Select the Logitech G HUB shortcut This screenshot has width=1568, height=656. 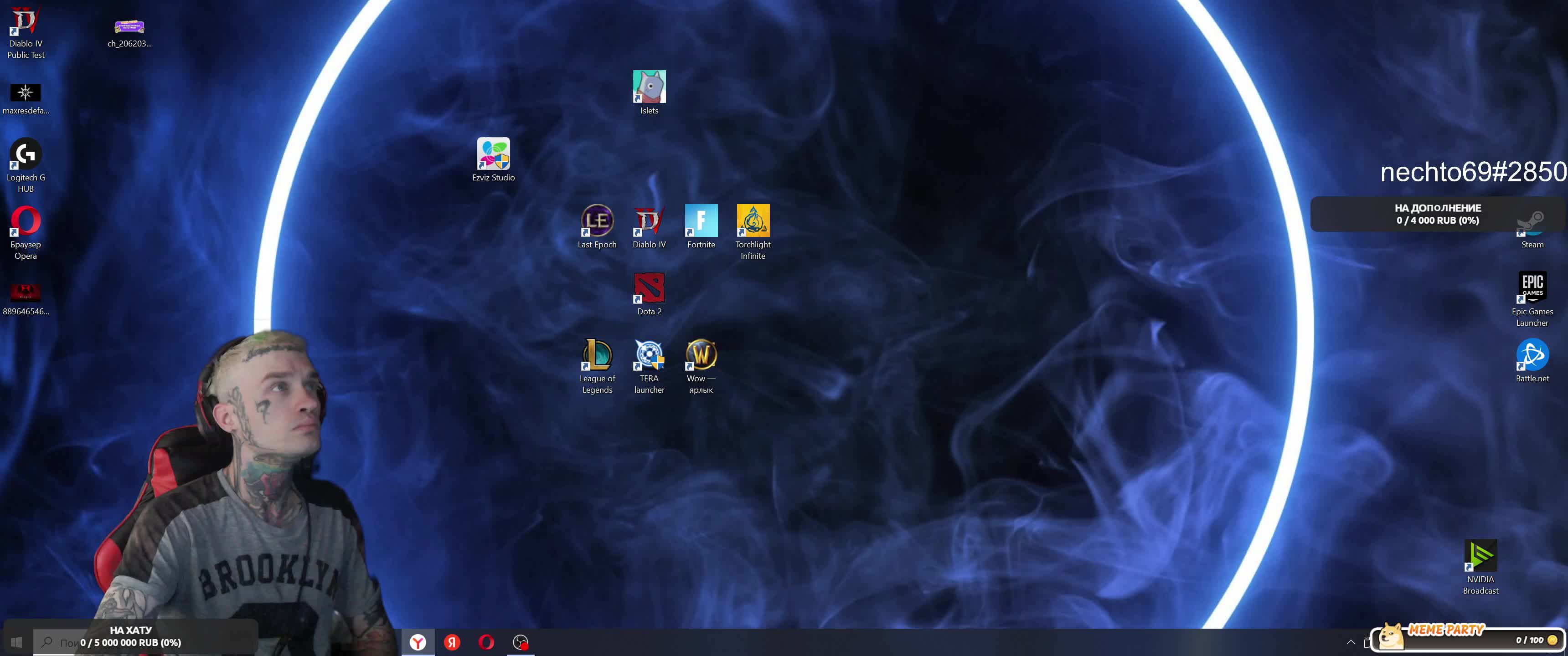pyautogui.click(x=26, y=154)
